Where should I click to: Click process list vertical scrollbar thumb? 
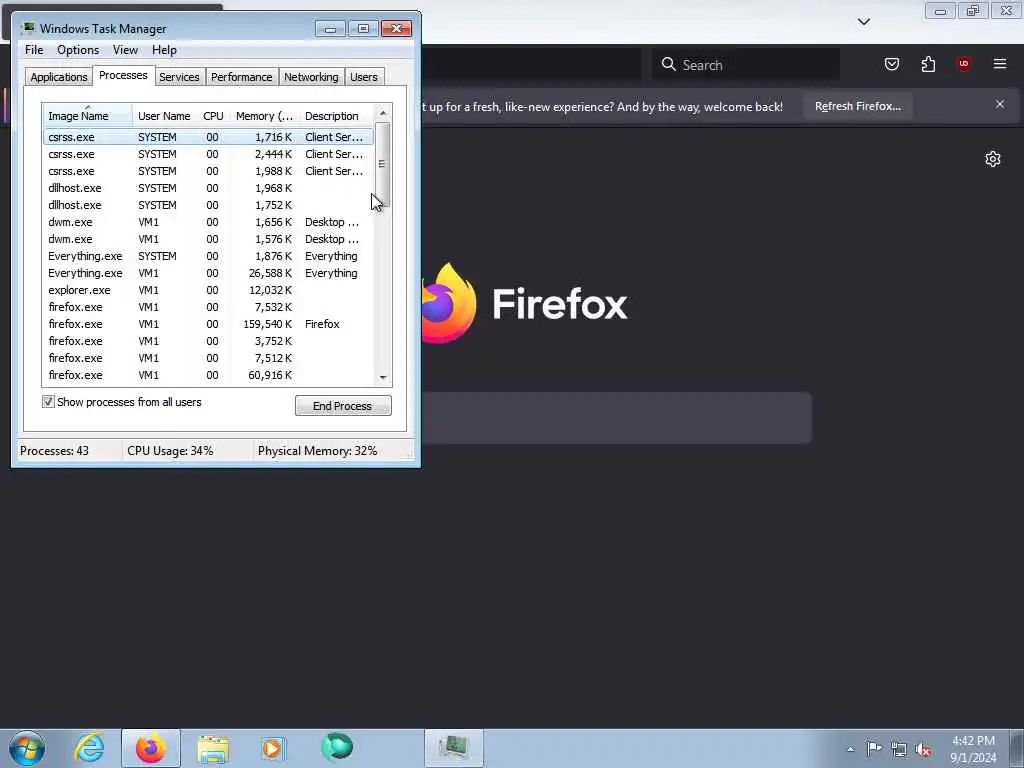pyautogui.click(x=383, y=165)
